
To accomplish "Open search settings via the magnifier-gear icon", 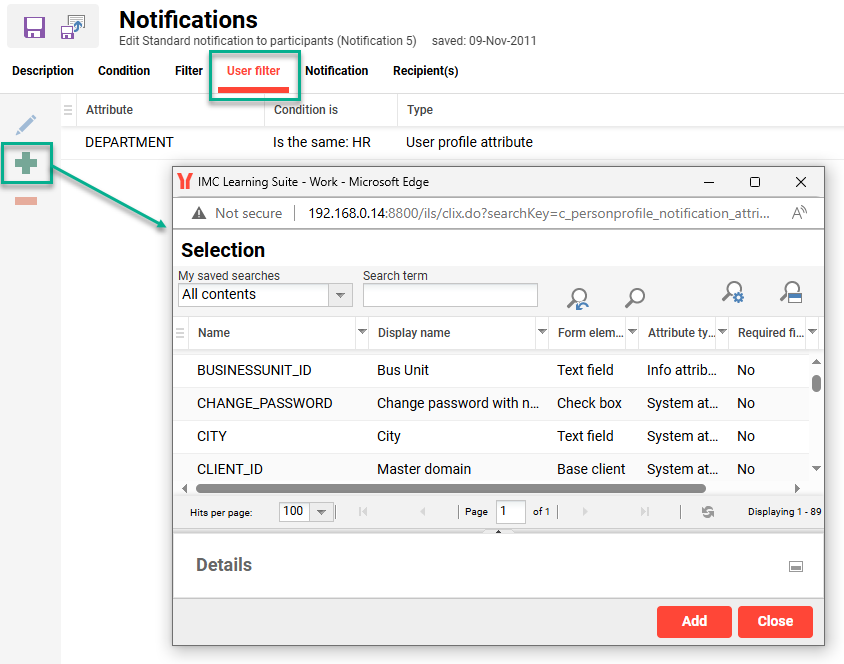I will point(733,292).
